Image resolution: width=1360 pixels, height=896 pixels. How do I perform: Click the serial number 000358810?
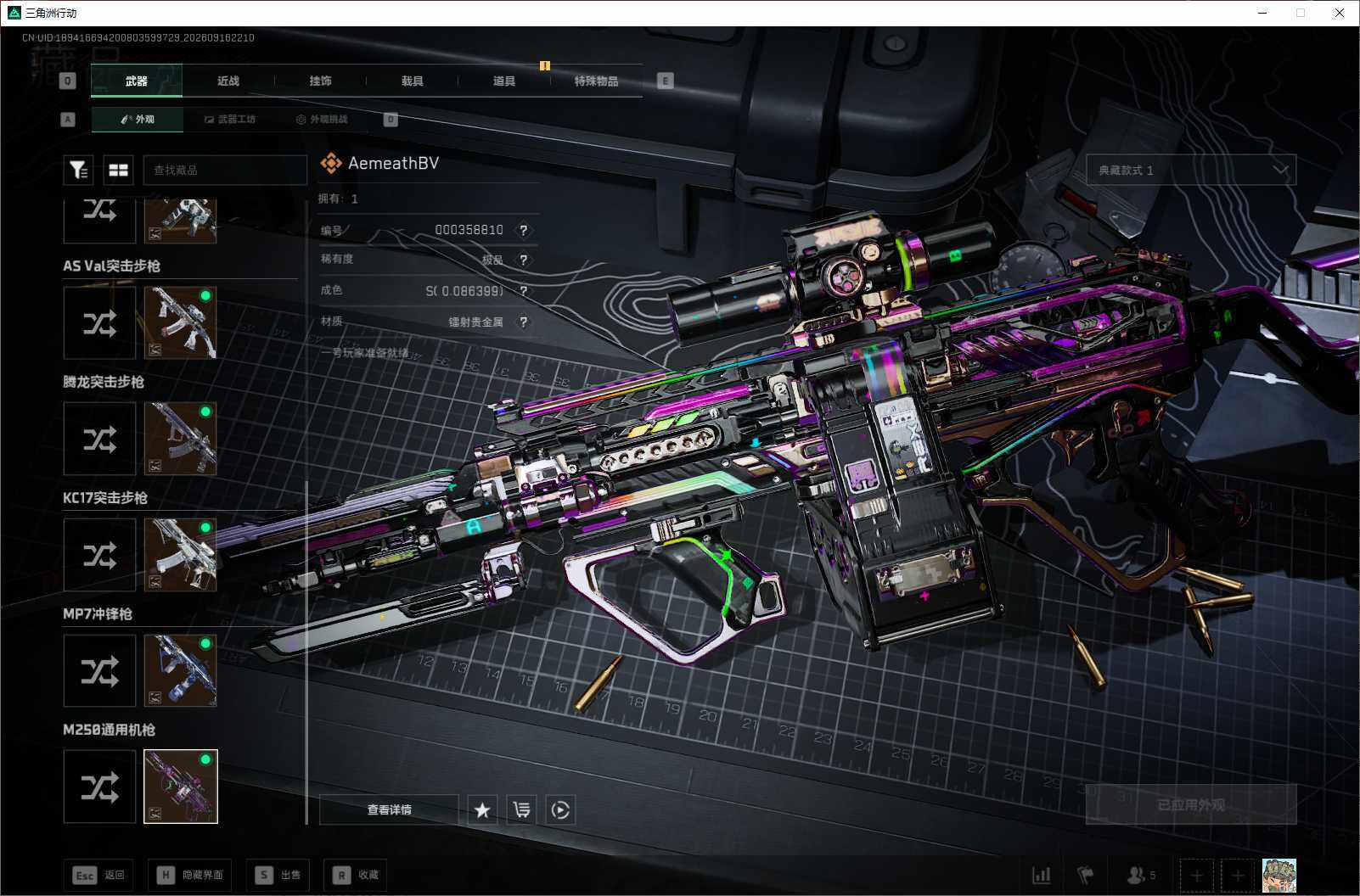pyautogui.click(x=469, y=230)
